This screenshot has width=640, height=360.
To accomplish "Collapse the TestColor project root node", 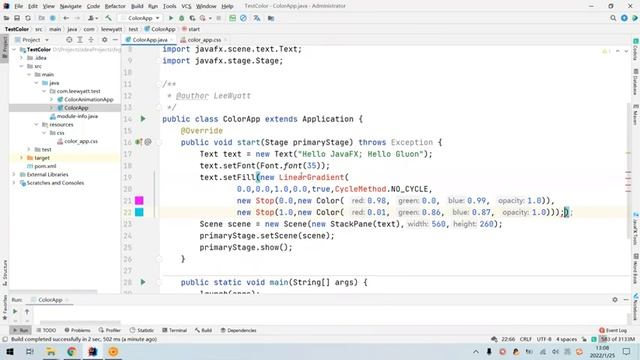I will pyautogui.click(x=14, y=49).
